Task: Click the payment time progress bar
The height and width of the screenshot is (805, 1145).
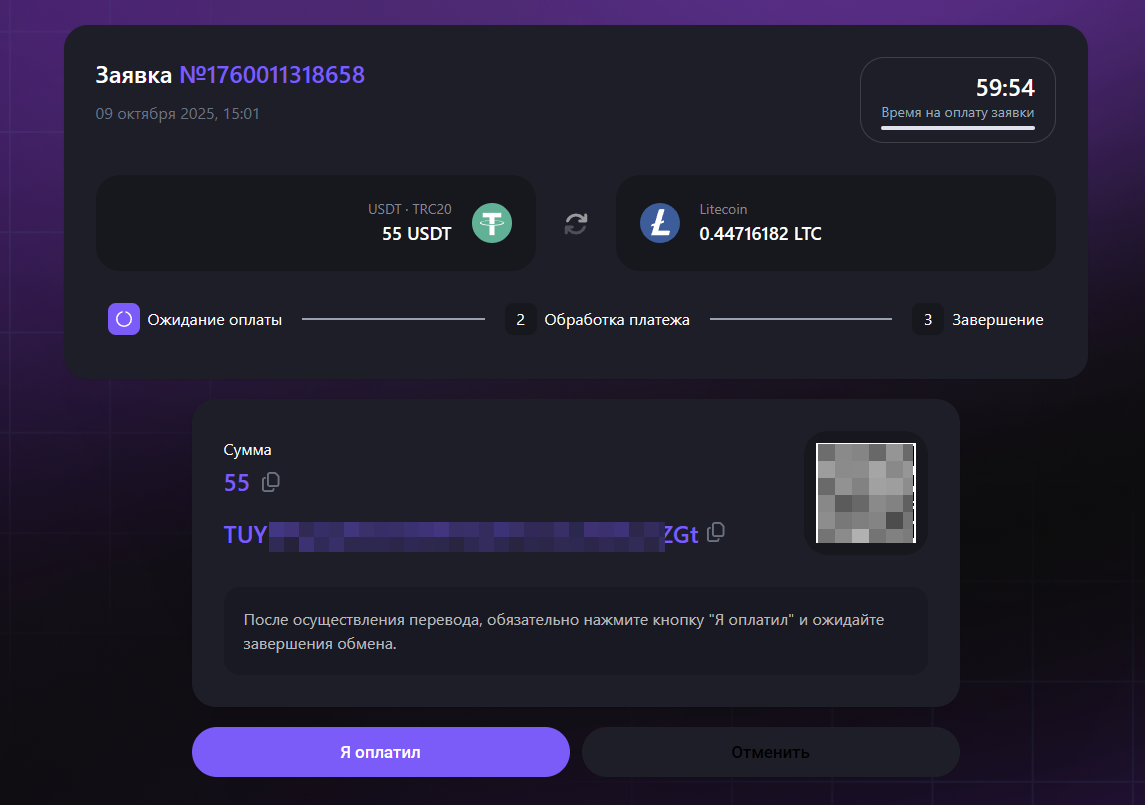Action: tap(957, 128)
